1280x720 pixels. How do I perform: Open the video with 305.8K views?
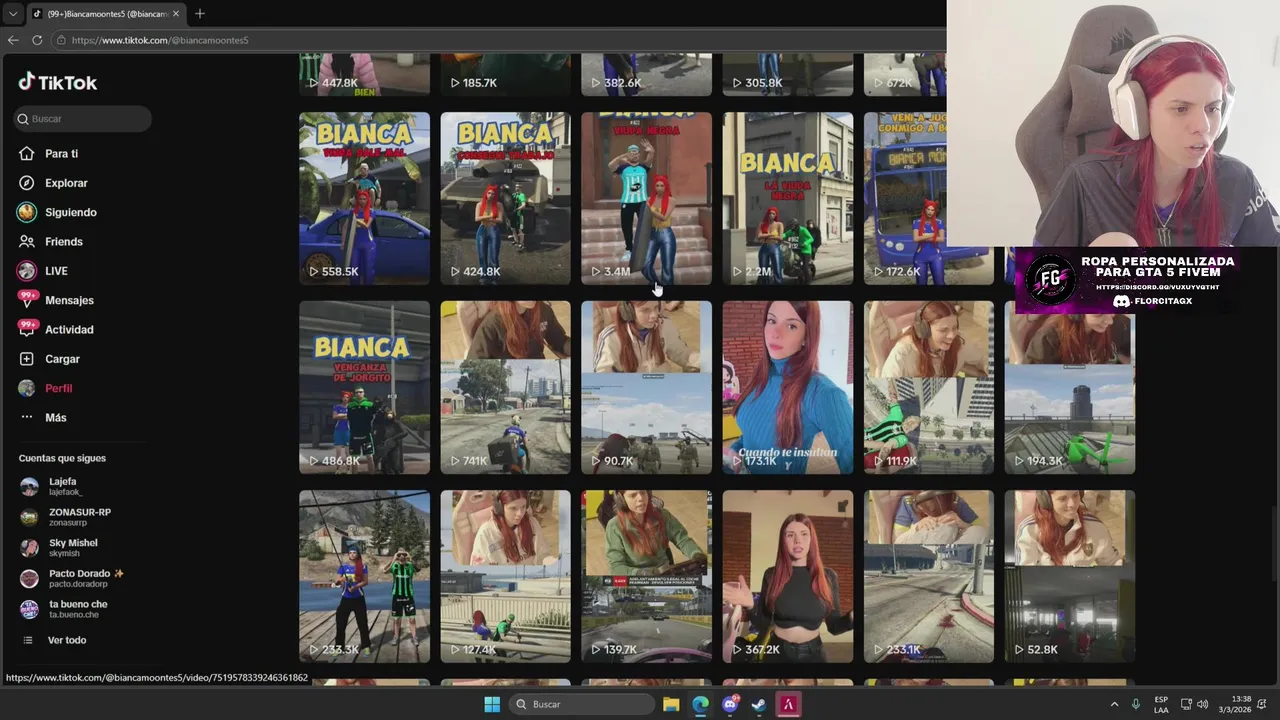[788, 75]
